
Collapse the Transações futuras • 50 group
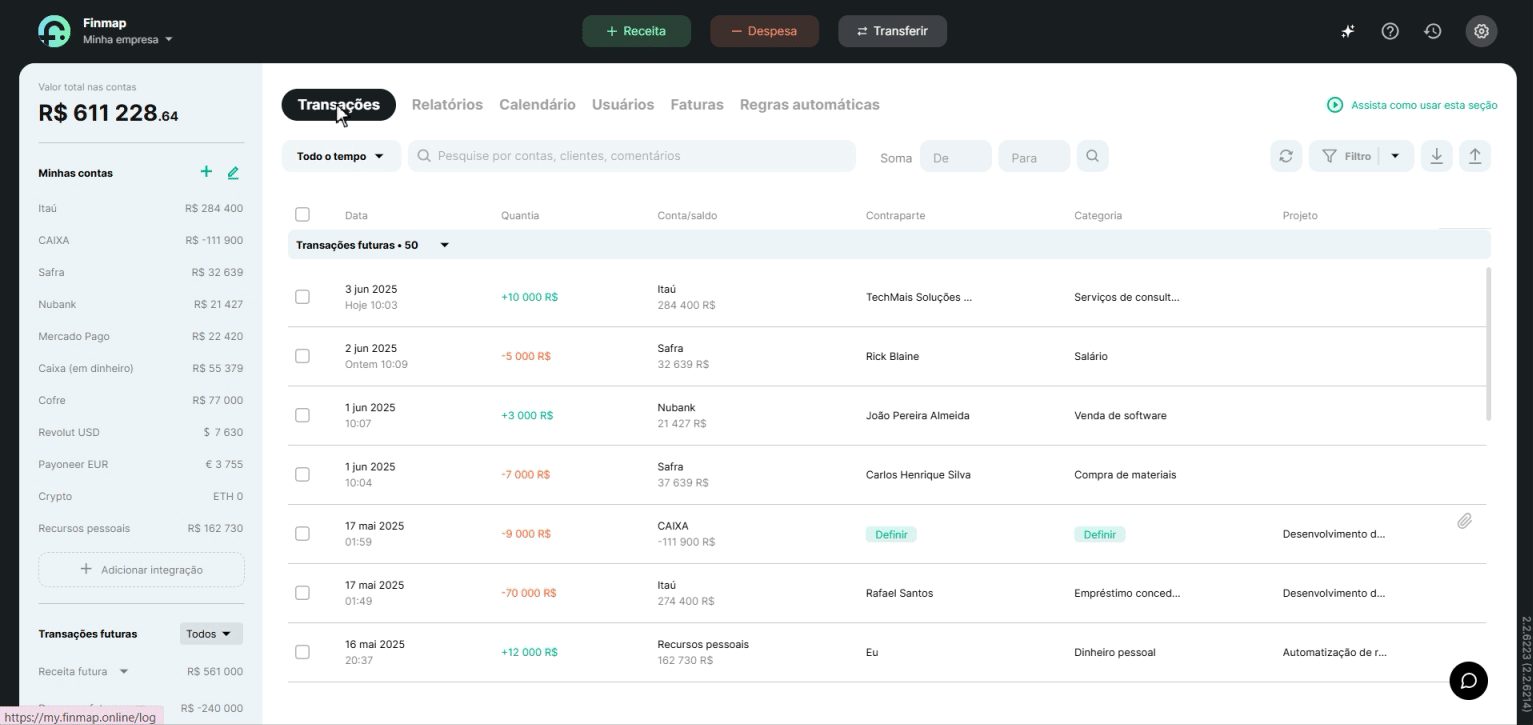click(x=445, y=245)
